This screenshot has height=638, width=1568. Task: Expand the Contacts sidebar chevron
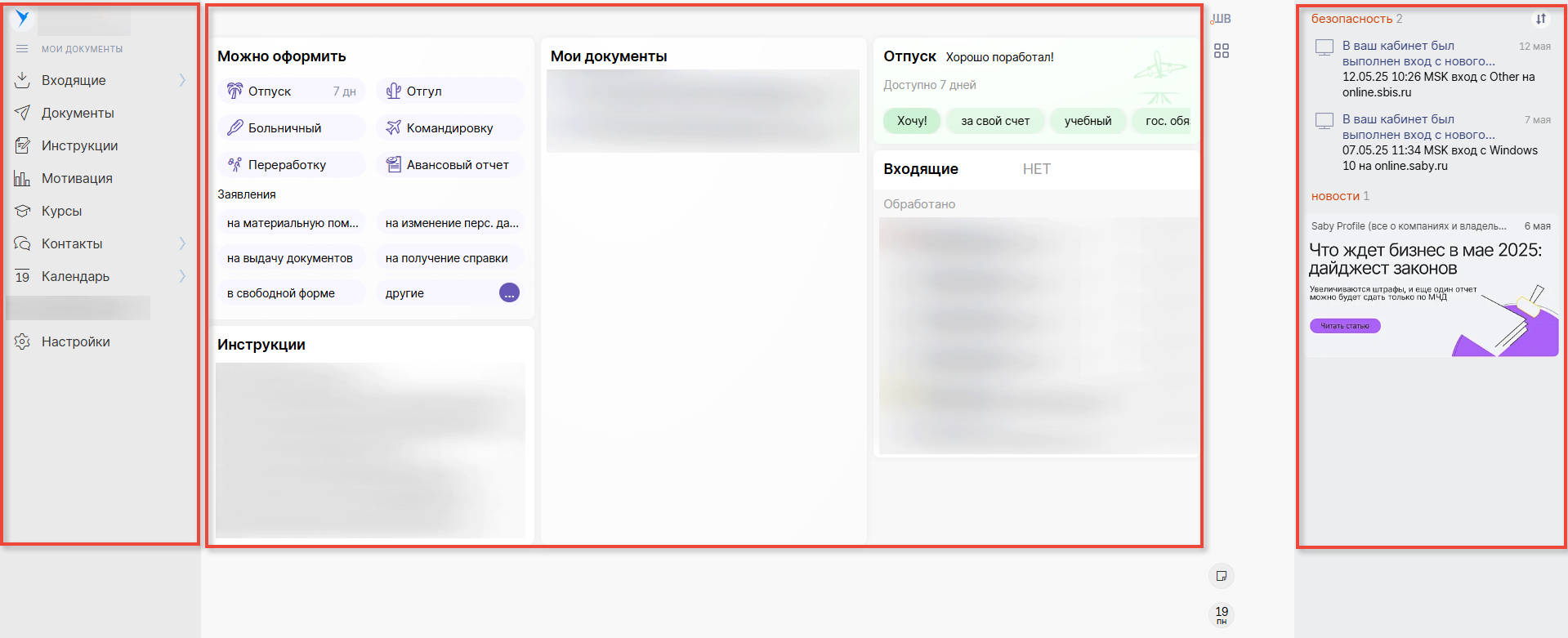(x=182, y=243)
